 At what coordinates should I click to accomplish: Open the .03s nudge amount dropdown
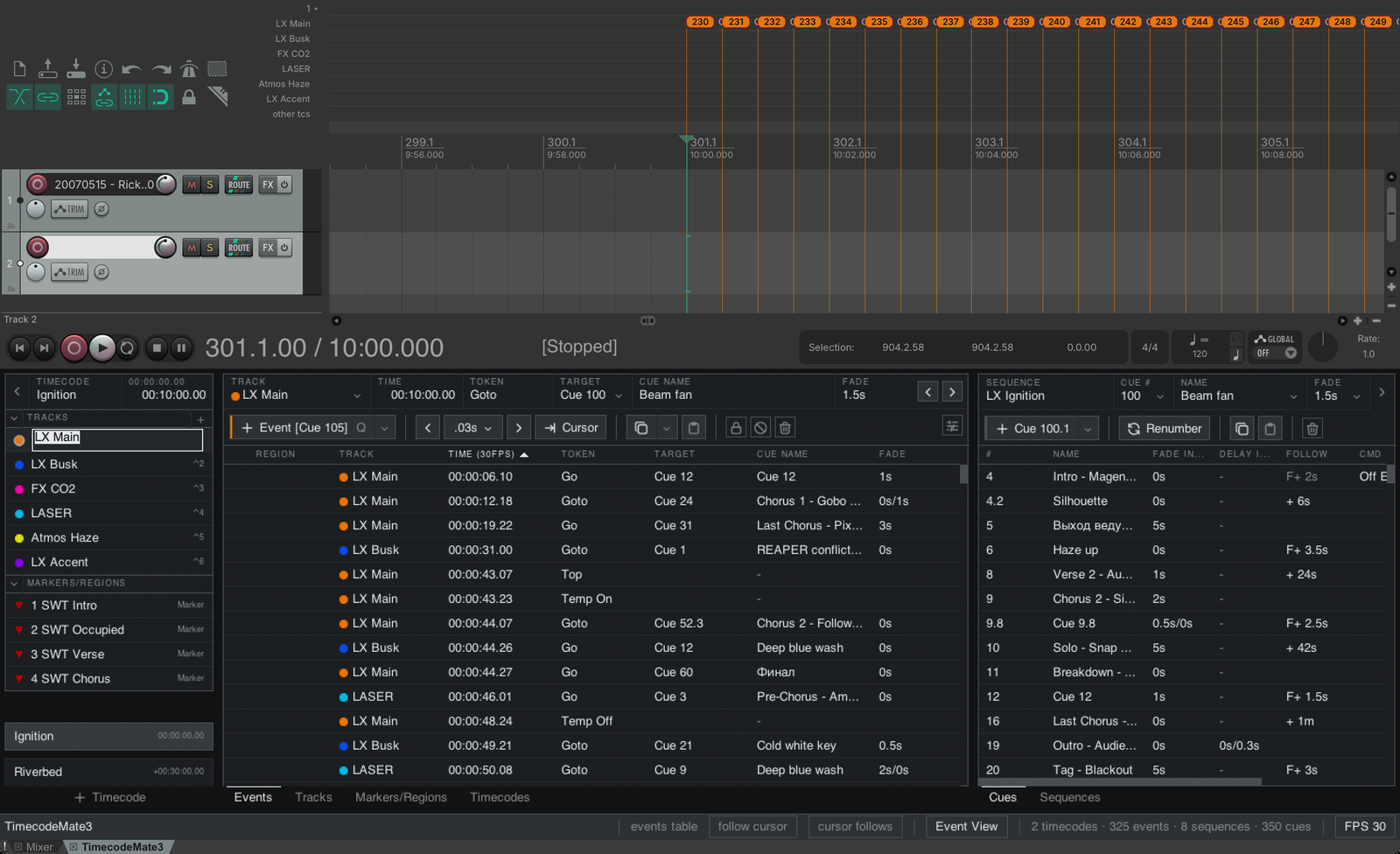pos(472,428)
